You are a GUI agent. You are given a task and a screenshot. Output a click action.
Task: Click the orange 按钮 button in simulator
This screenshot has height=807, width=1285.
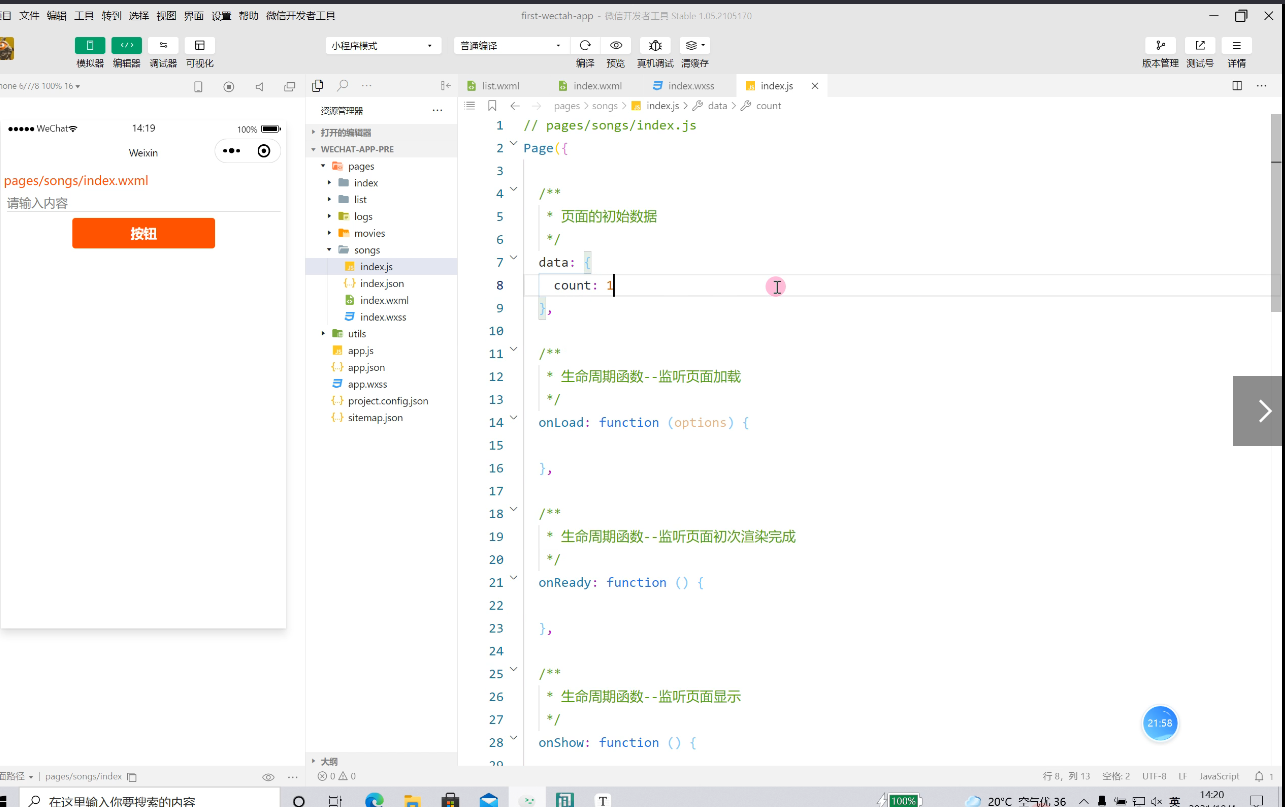pyautogui.click(x=143, y=233)
